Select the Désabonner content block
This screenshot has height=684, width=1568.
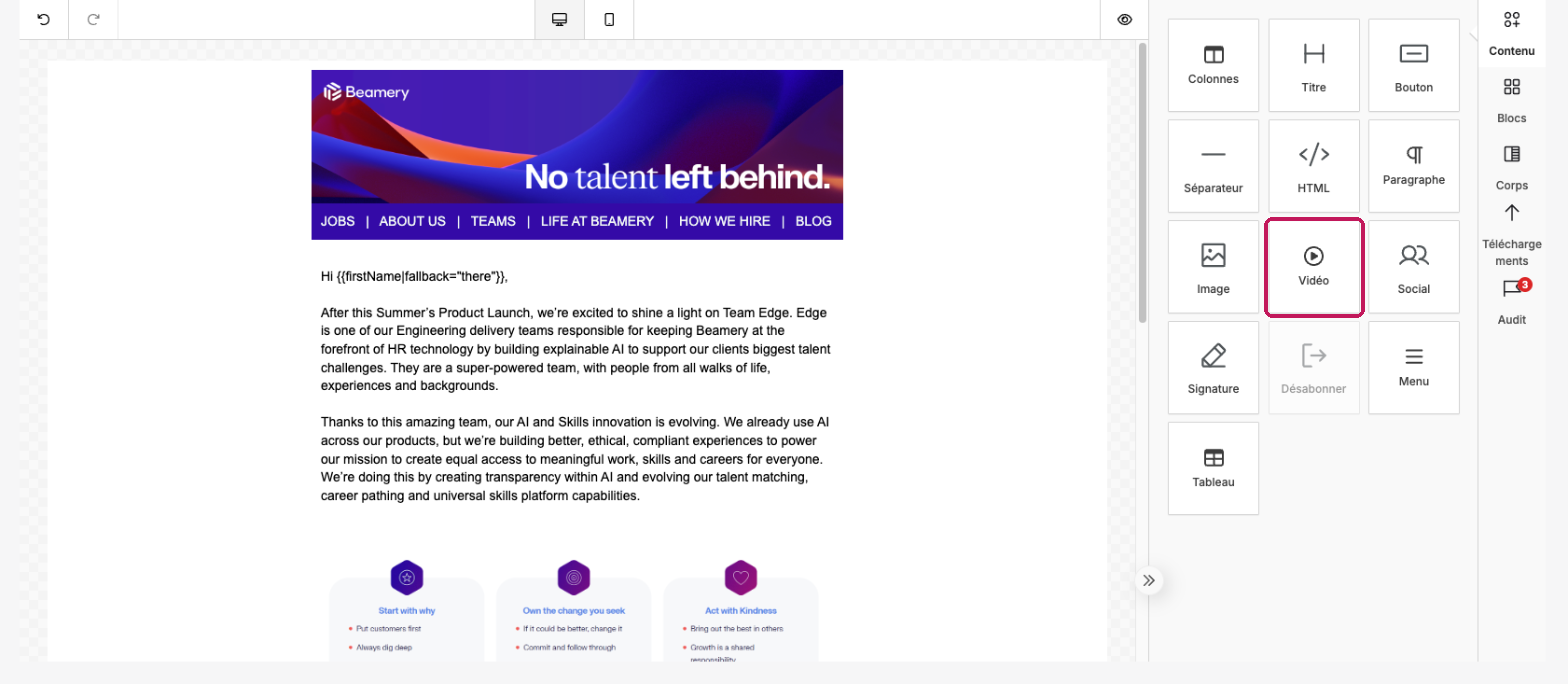click(1314, 368)
